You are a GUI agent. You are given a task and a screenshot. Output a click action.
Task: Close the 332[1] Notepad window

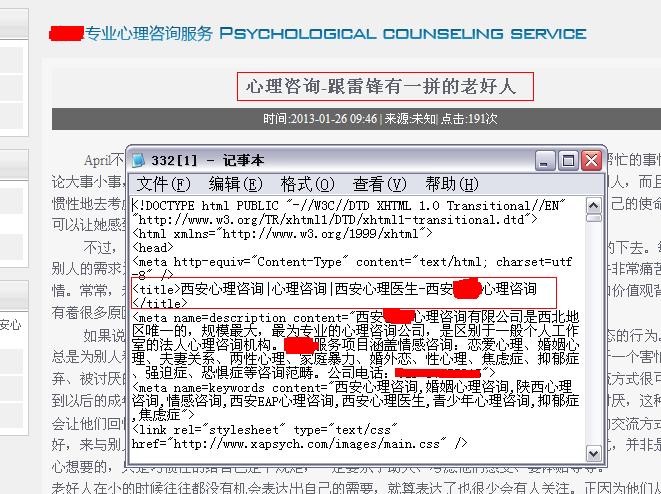pos(591,160)
